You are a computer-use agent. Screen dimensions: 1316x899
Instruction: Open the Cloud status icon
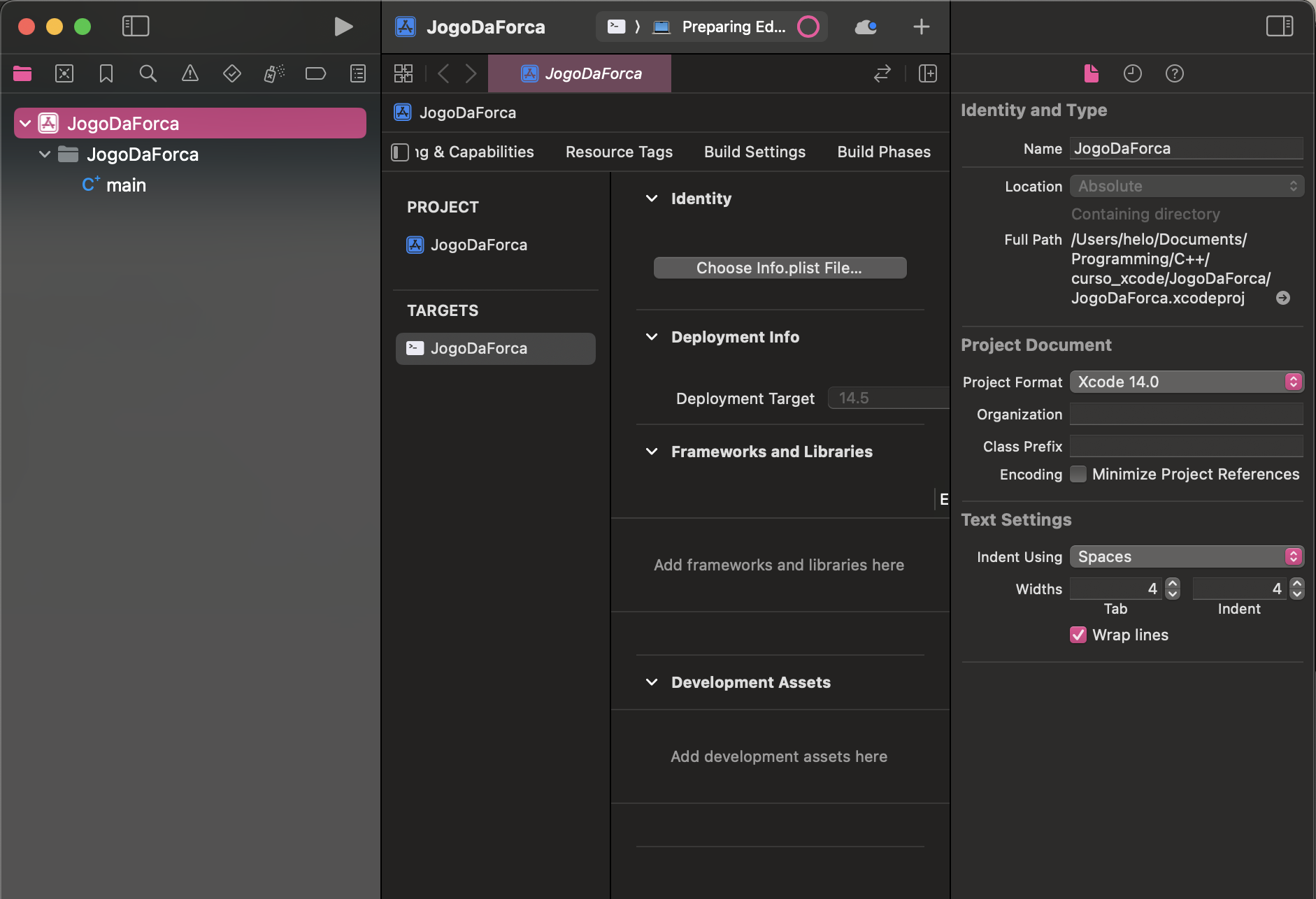pos(866,27)
